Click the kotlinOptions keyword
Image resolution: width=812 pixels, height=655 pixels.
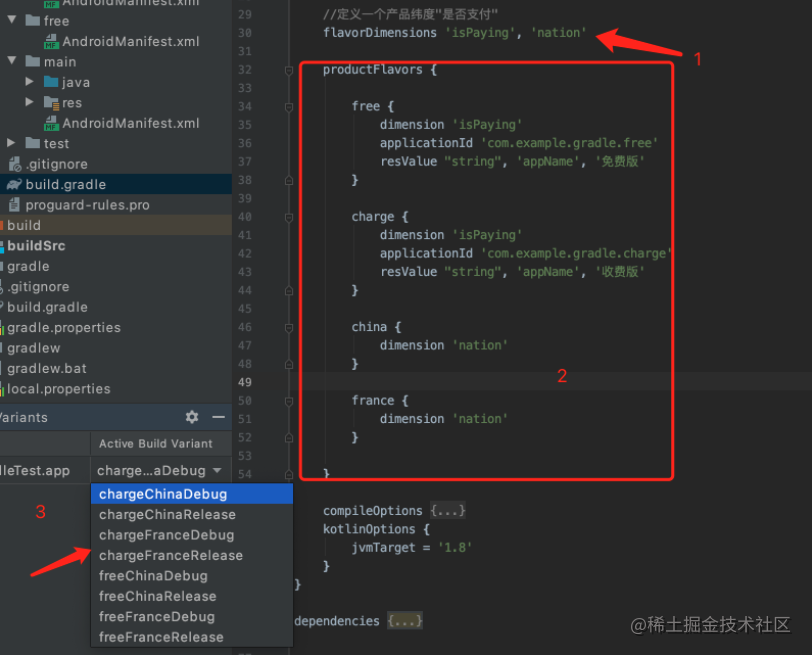(369, 529)
